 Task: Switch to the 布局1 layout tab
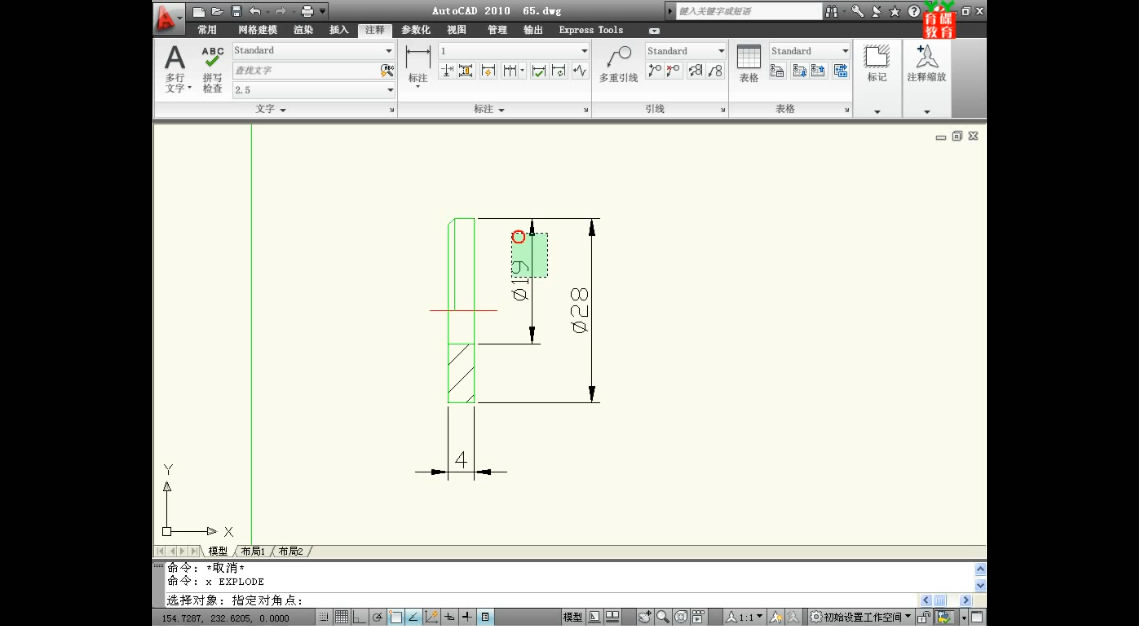click(x=253, y=551)
